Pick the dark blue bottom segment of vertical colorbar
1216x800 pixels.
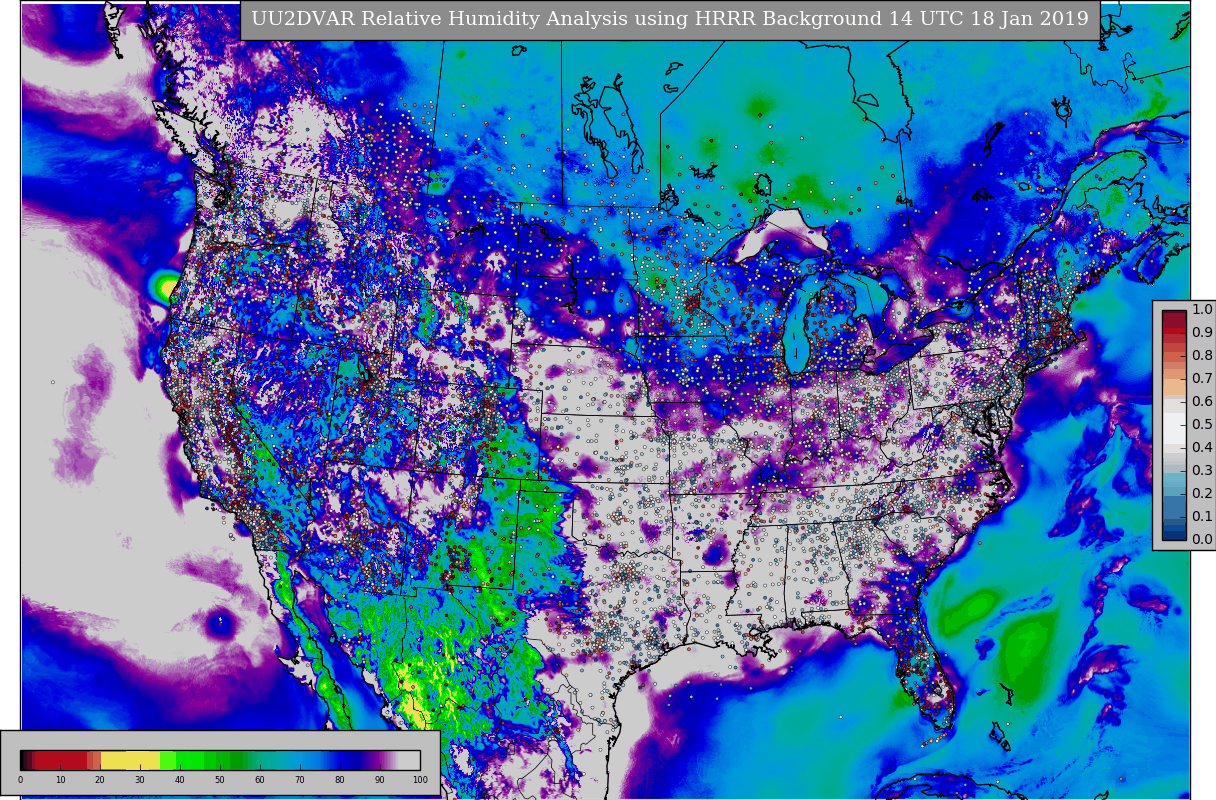coord(1174,534)
